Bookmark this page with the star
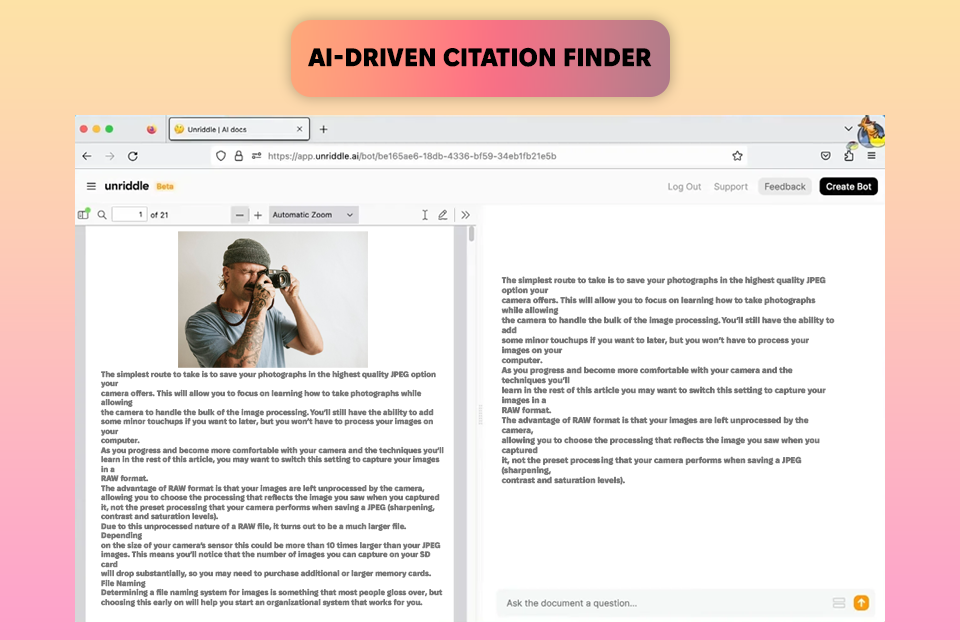Screen dimensions: 960x640 pos(737,156)
